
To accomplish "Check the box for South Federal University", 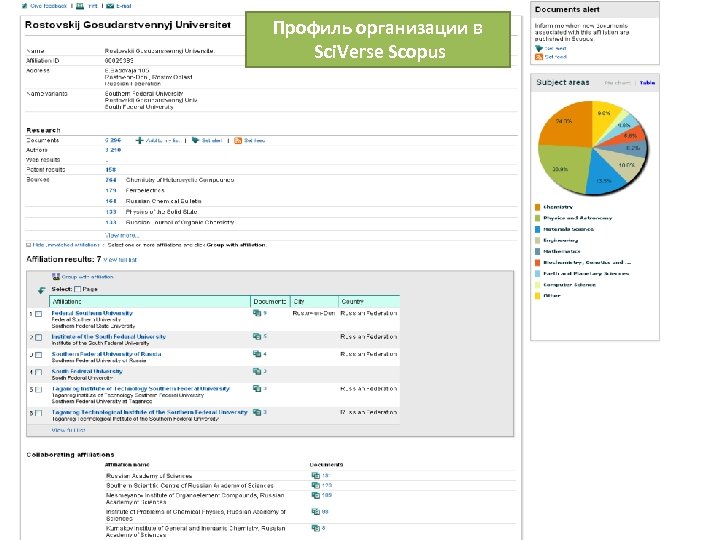I will click(x=39, y=372).
